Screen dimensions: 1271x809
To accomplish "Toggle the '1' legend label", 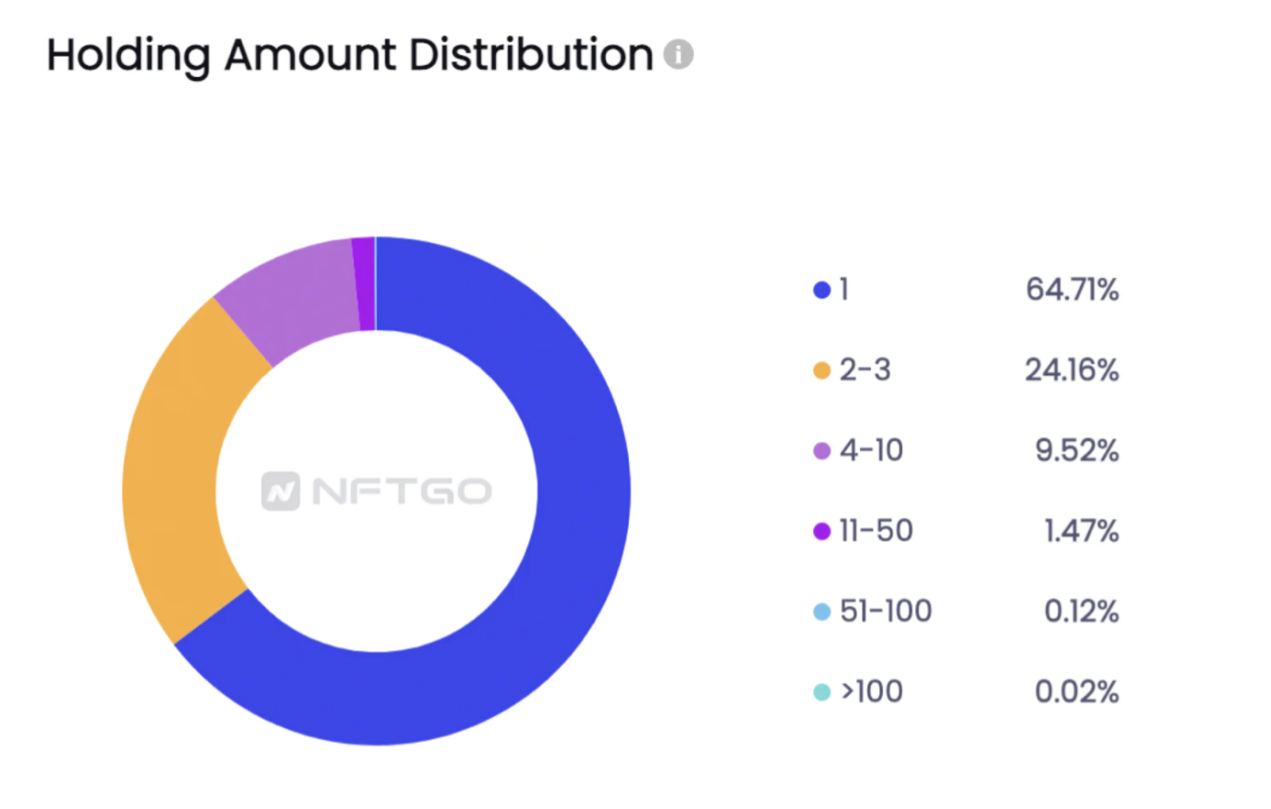I will (x=845, y=291).
